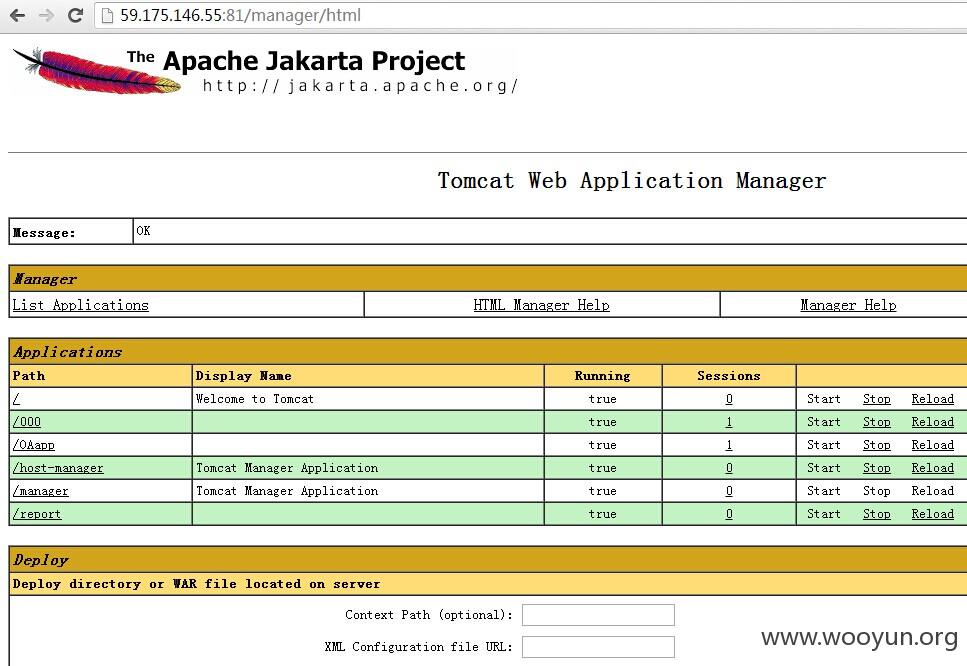Click Tomcat Manager Application in /manager row
Viewport: 967px width, 666px height.
click(x=287, y=491)
